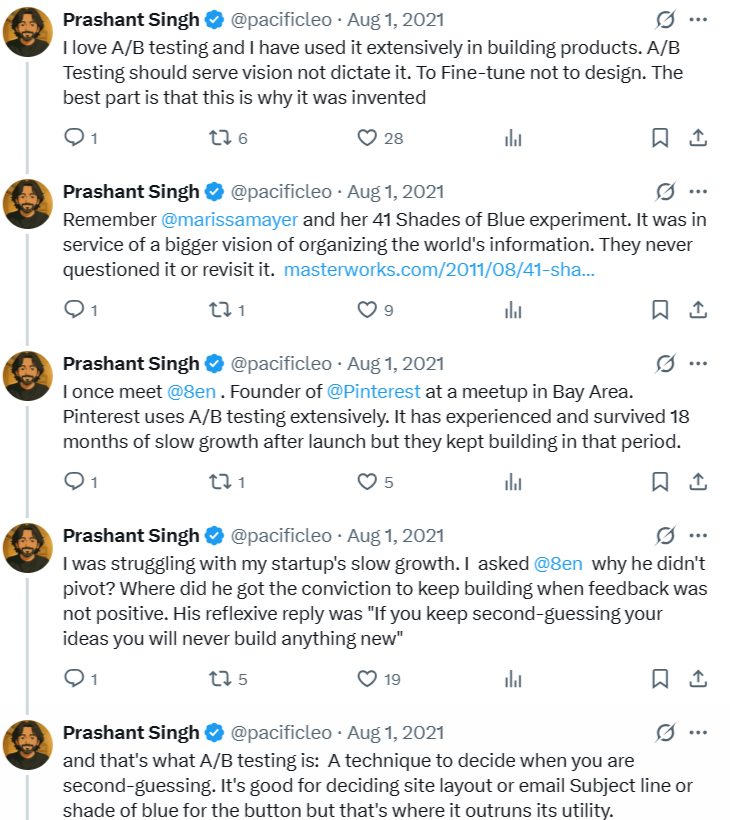Open the @marissamayer mention link
The image size is (730, 820).
230,220
